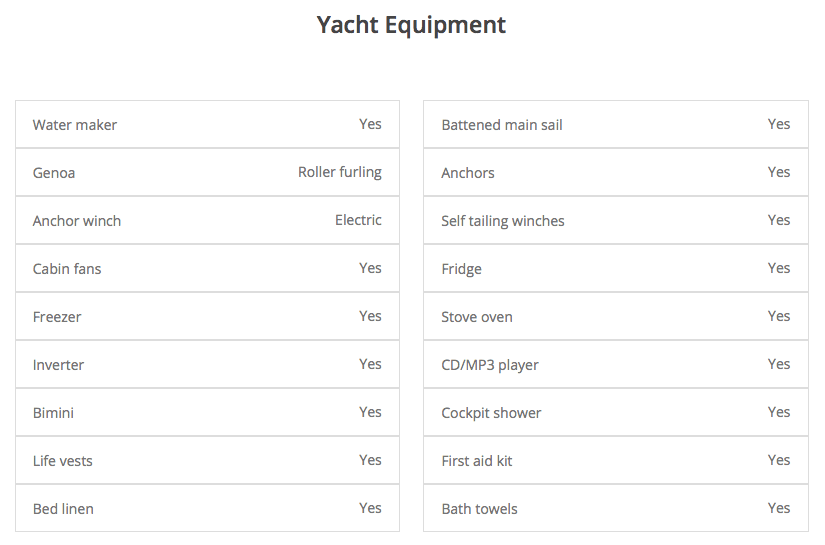Click the Electric value text

click(358, 220)
